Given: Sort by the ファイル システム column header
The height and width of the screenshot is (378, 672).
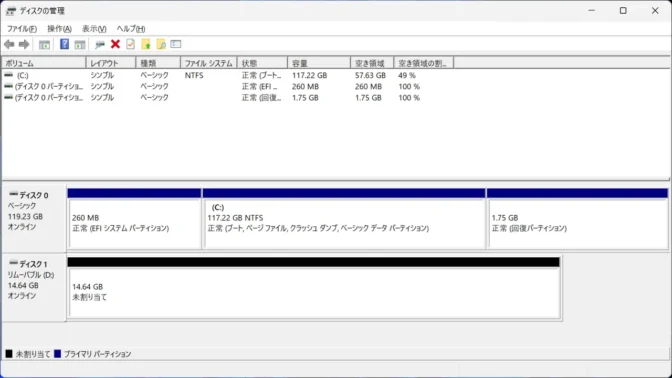Looking at the screenshot, I should 209,63.
